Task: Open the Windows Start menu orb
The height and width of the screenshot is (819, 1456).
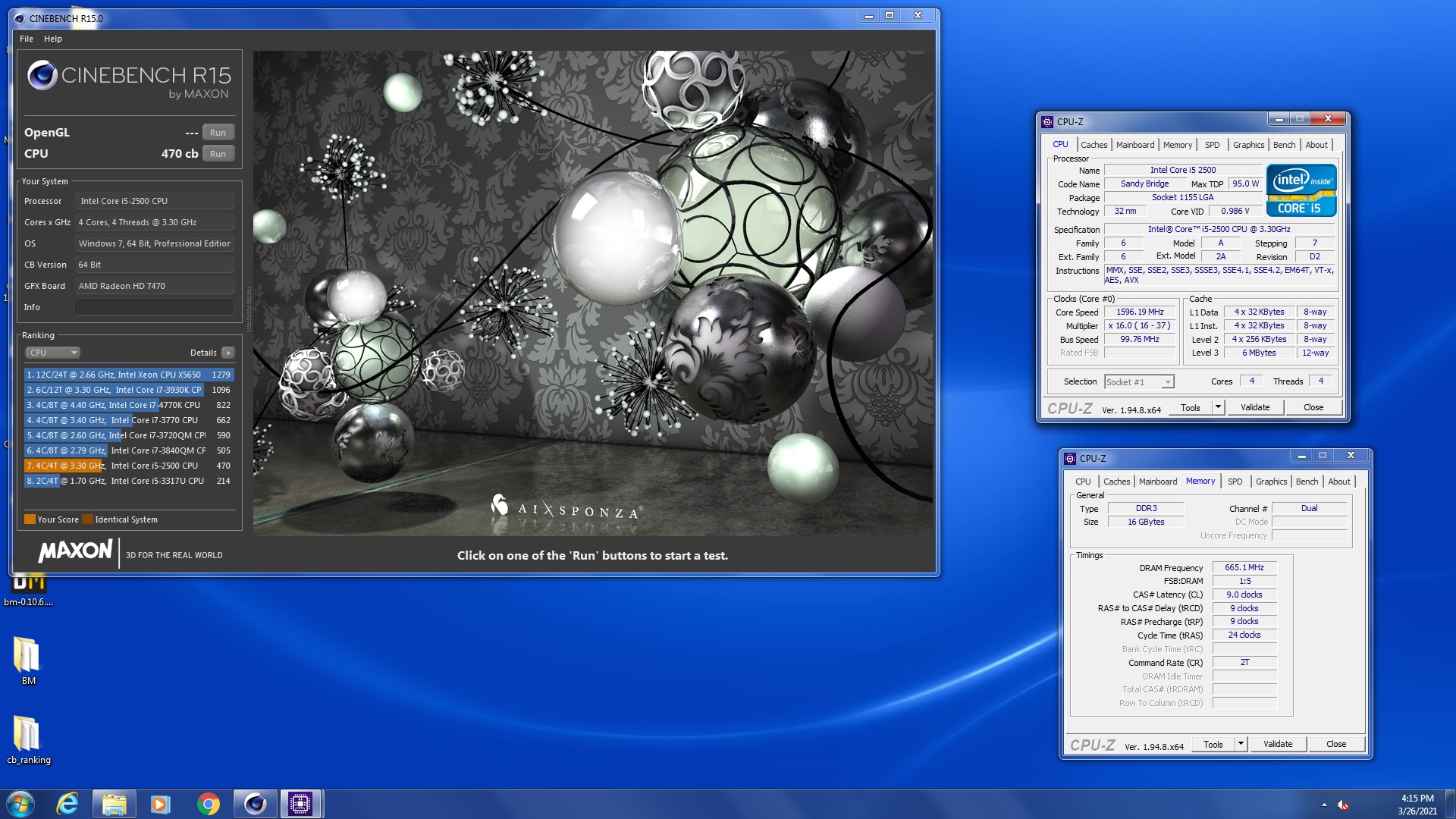Action: tap(20, 804)
